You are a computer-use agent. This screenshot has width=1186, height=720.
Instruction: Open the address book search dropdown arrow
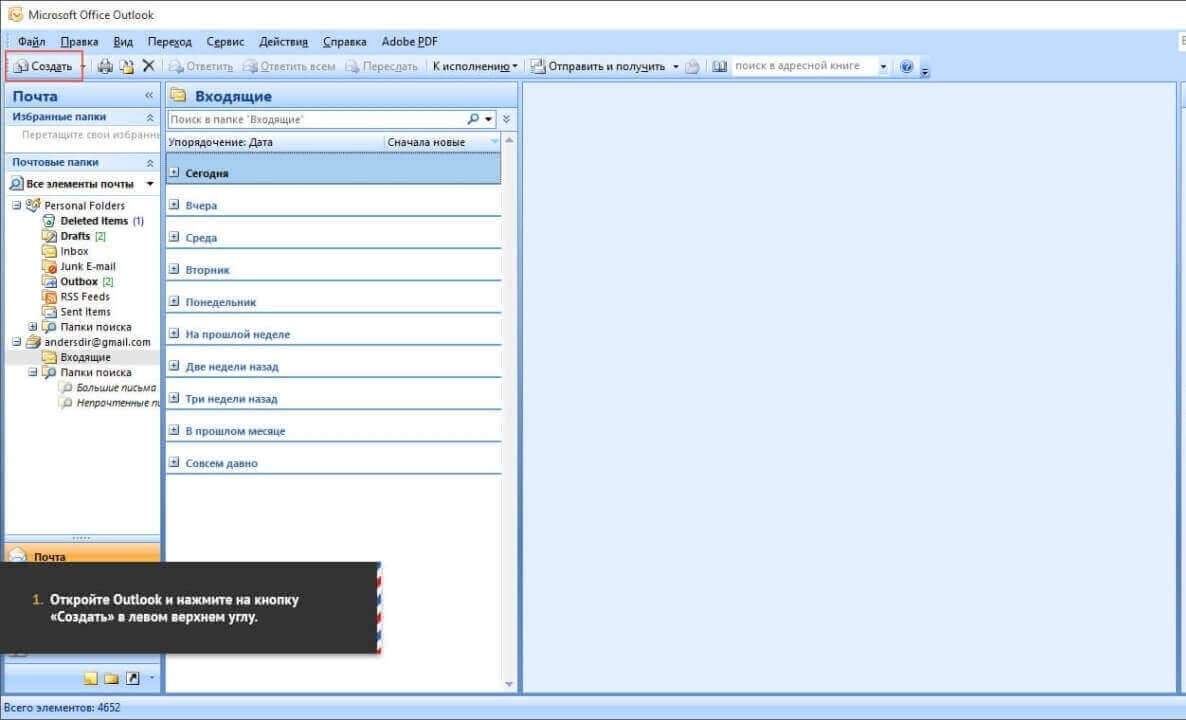(883, 67)
